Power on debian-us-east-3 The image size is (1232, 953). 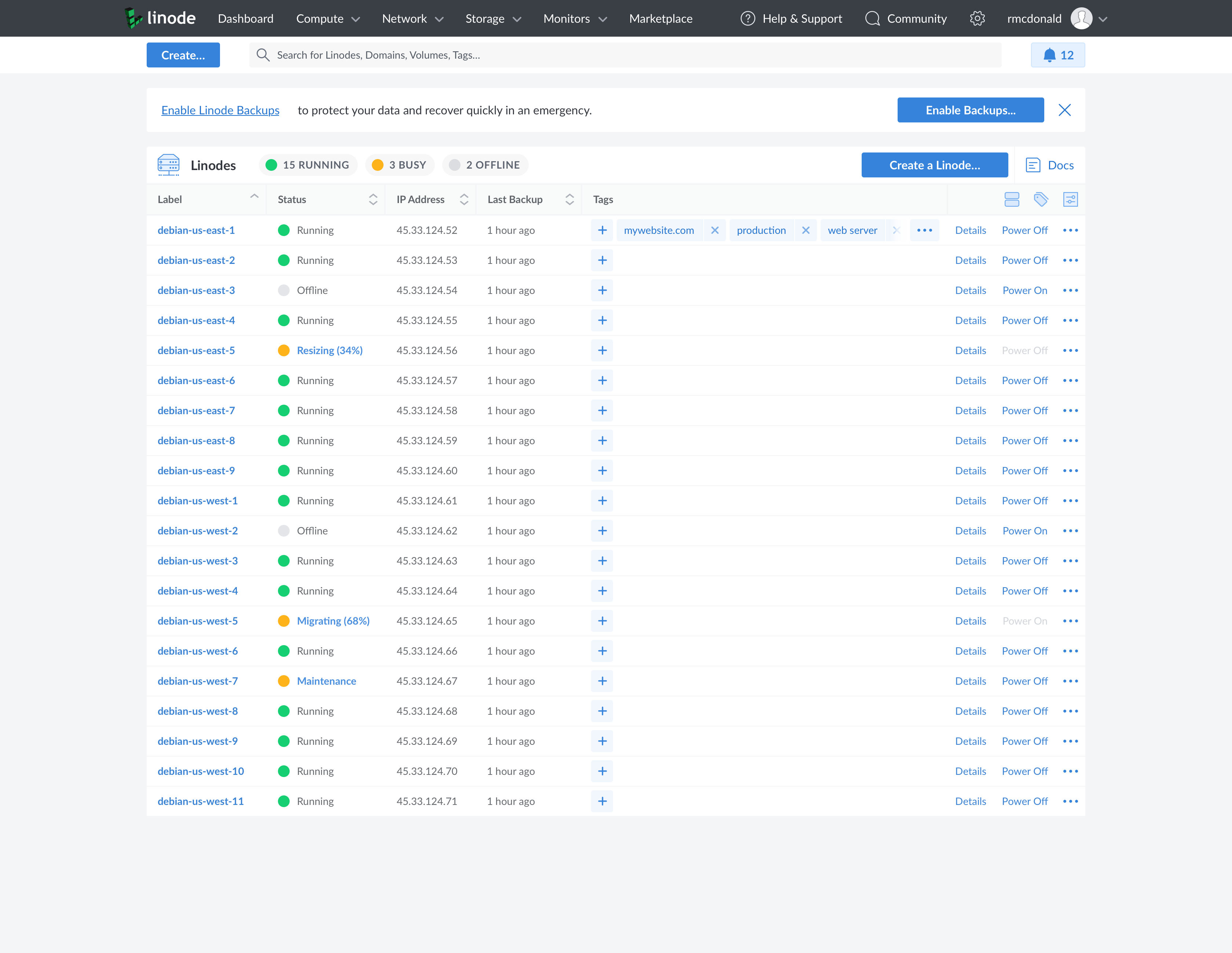coord(1024,290)
